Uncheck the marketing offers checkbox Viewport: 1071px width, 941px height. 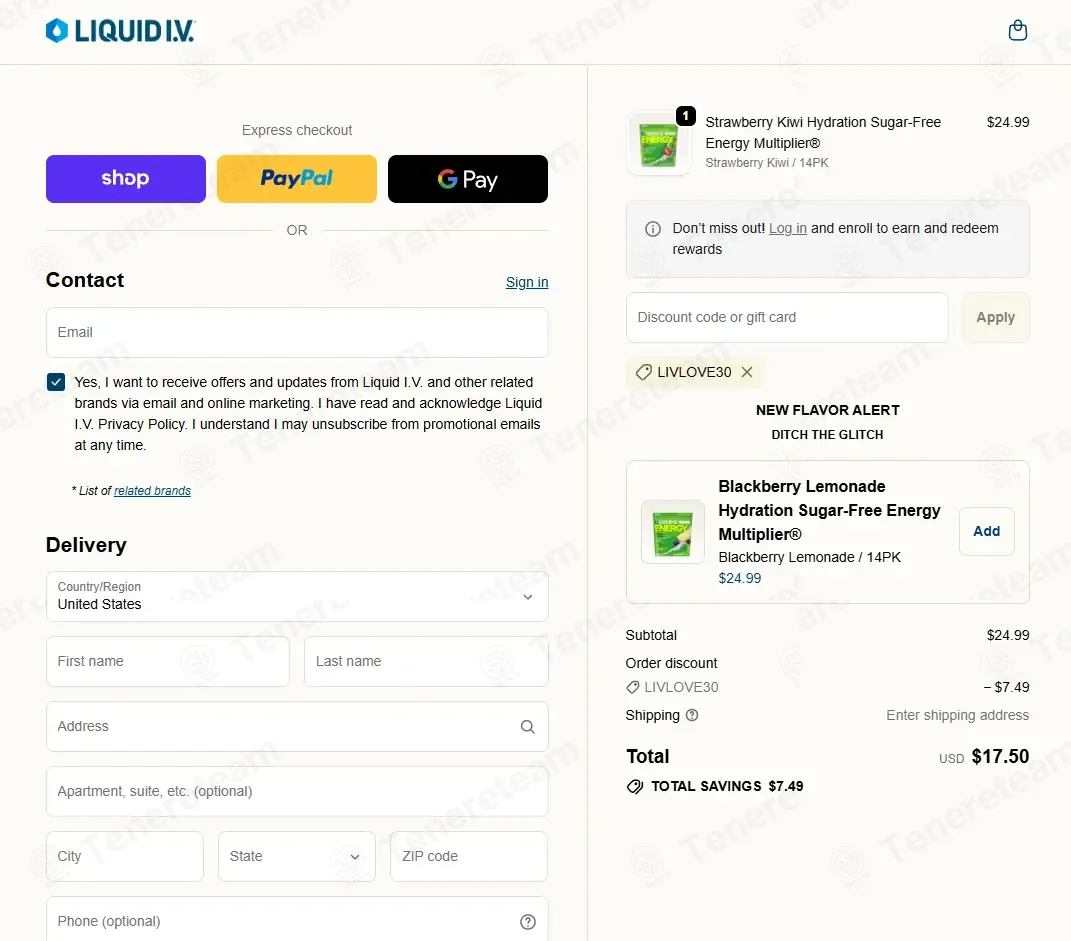[56, 382]
